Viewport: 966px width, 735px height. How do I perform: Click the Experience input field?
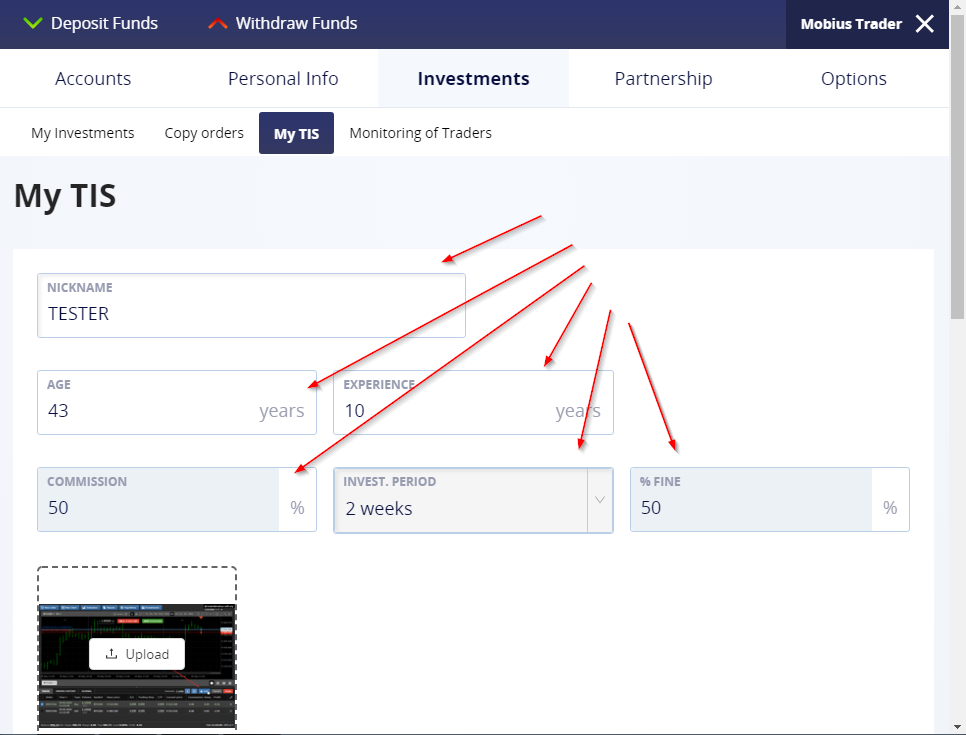click(x=473, y=402)
